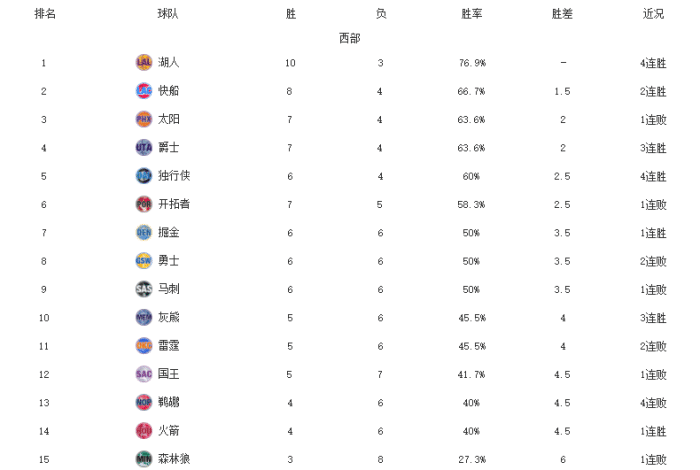Viewport: 700px width, 470px height.
Task: Click the Warriors (勇士) team logo
Action: point(144,260)
